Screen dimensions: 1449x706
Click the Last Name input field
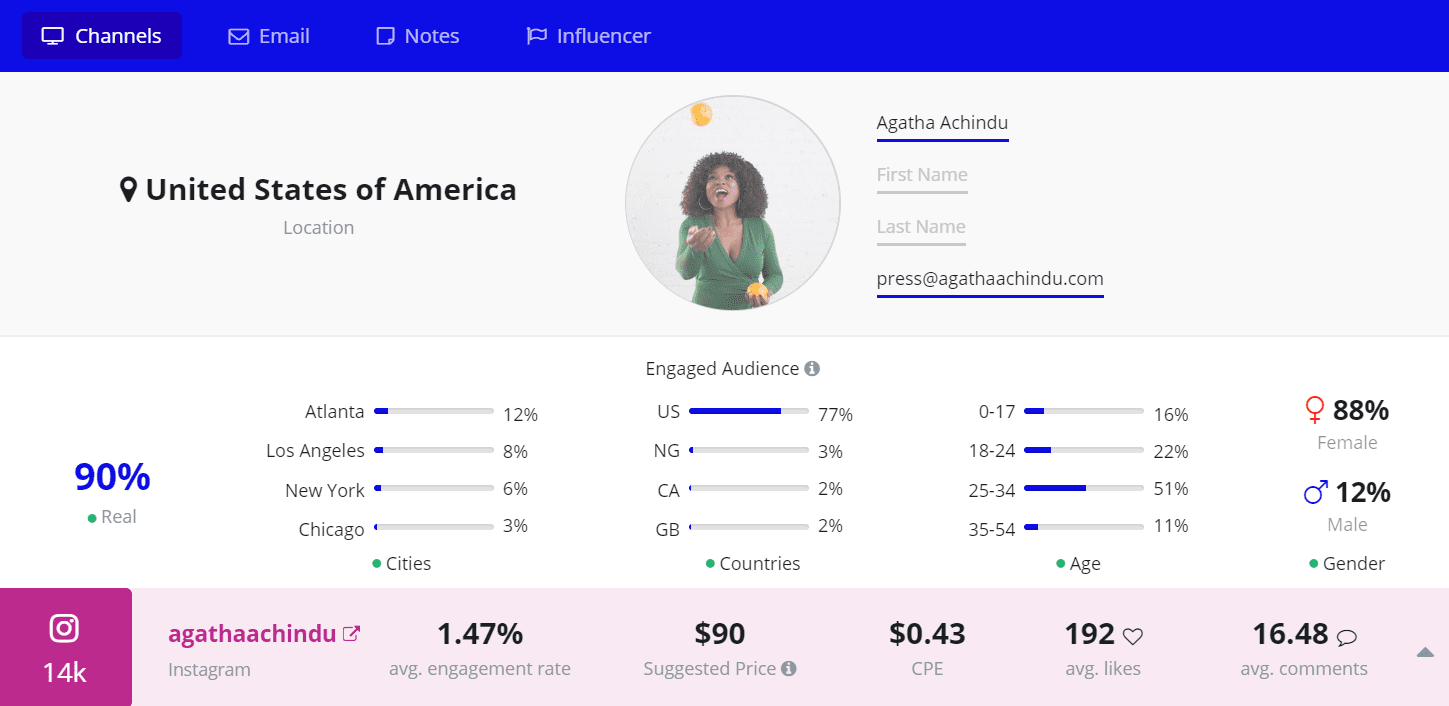[921, 227]
